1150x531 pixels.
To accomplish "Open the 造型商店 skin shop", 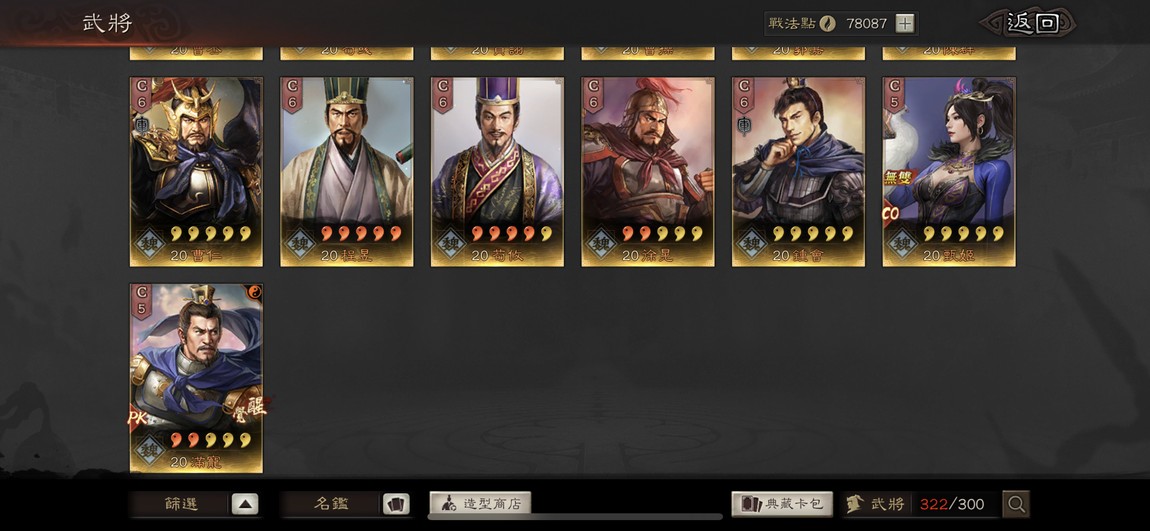I will 480,504.
